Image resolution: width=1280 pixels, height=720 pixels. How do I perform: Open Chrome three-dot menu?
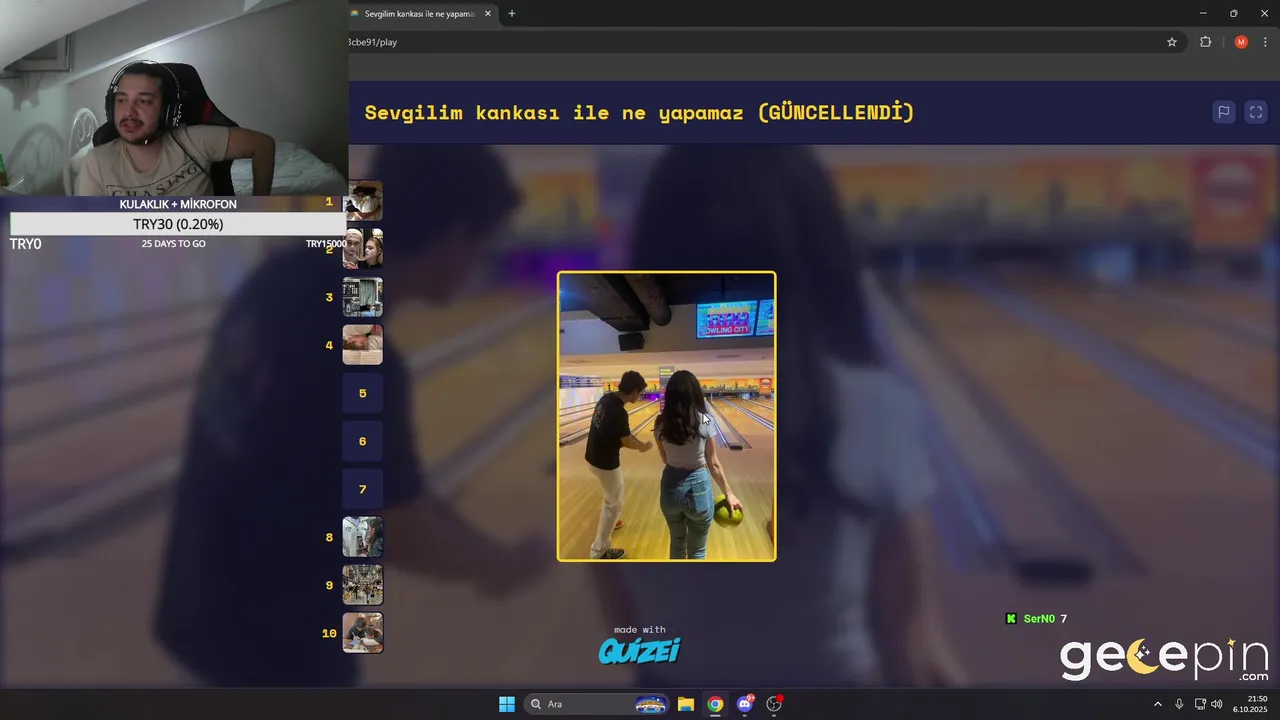(x=1265, y=42)
